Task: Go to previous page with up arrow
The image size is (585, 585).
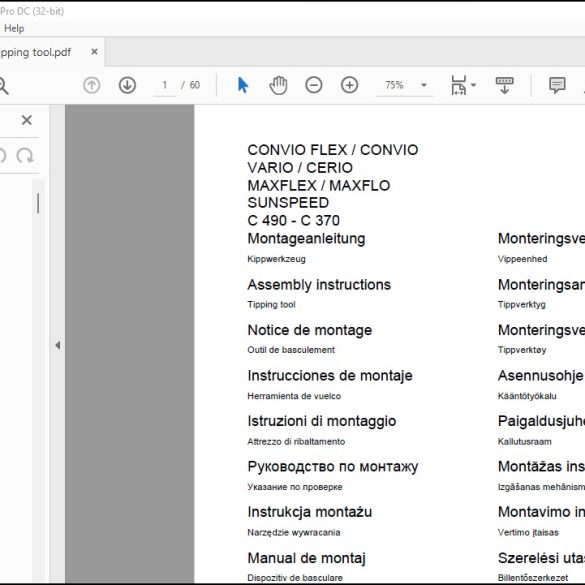Action: [91, 85]
